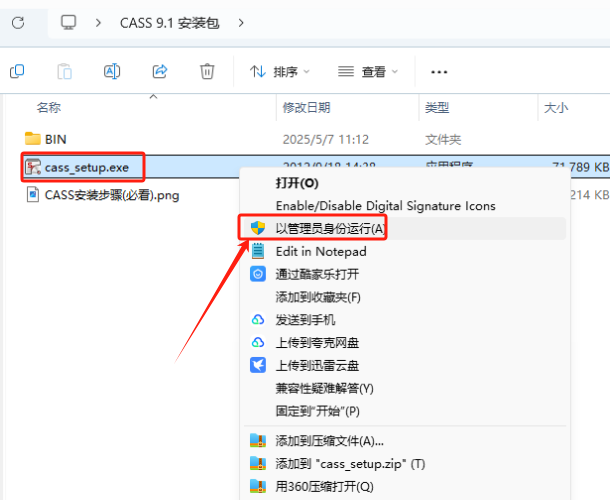Viewport: 610px width, 500px height.
Task: Sort by the 大小 column header
Action: point(556,107)
